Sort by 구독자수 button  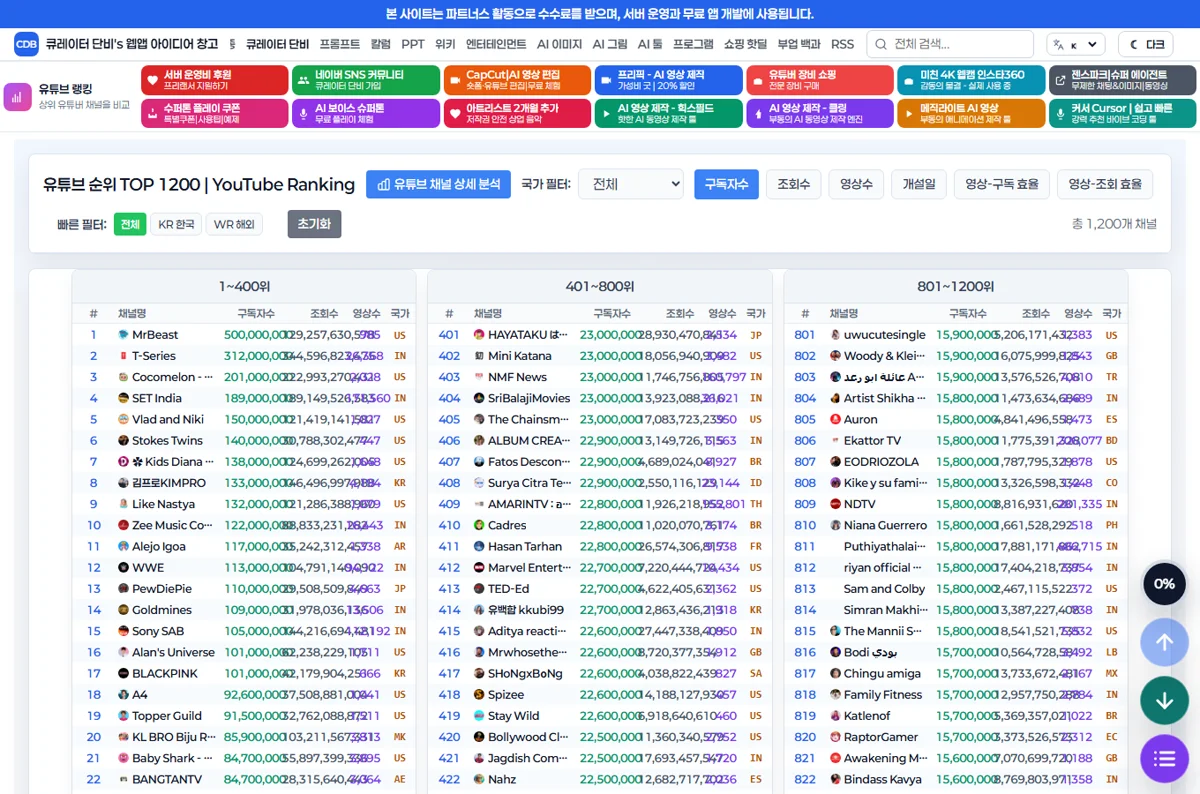coord(726,184)
